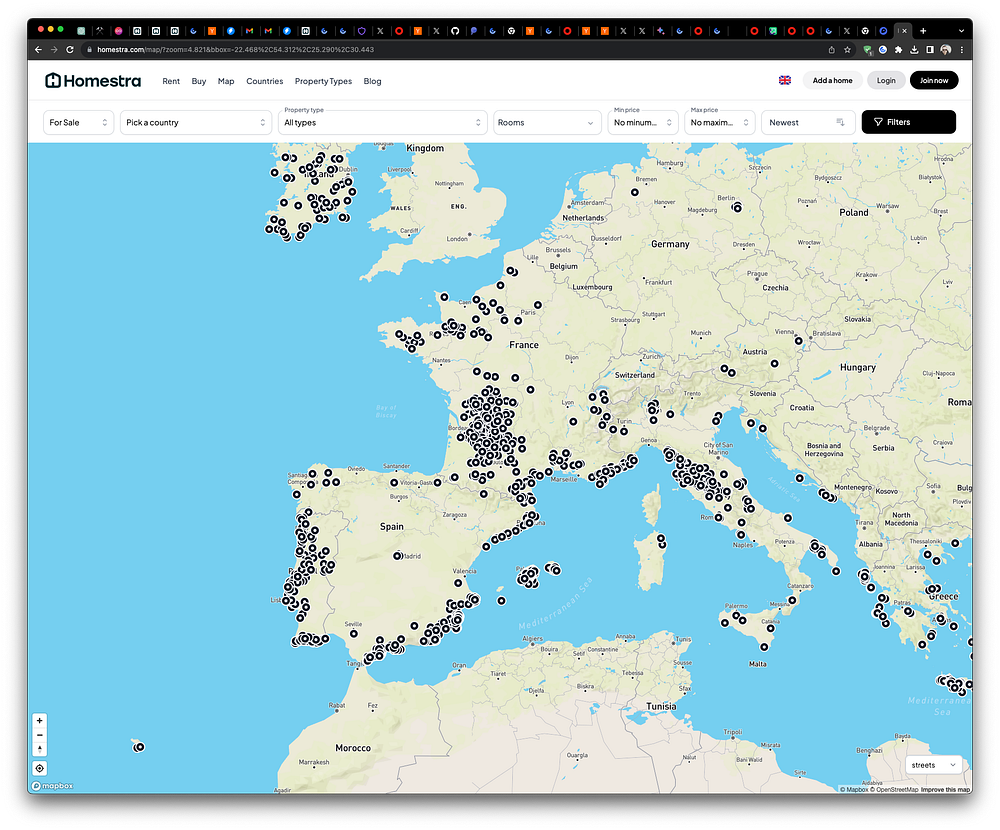Open the Pick a country dropdown
Image resolution: width=1000 pixels, height=830 pixels.
pyautogui.click(x=196, y=122)
